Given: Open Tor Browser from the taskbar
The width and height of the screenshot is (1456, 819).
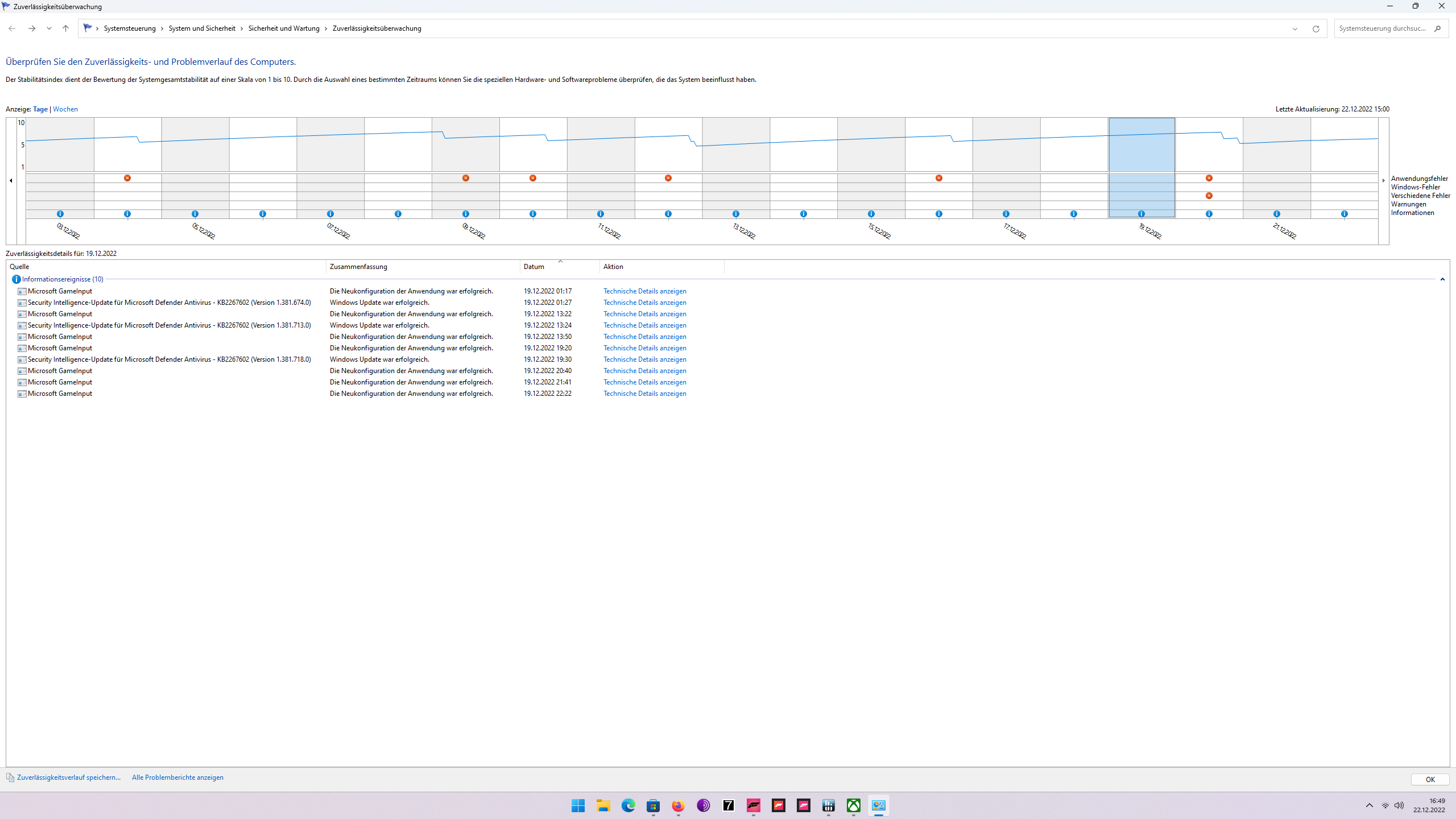Looking at the screenshot, I should (703, 806).
